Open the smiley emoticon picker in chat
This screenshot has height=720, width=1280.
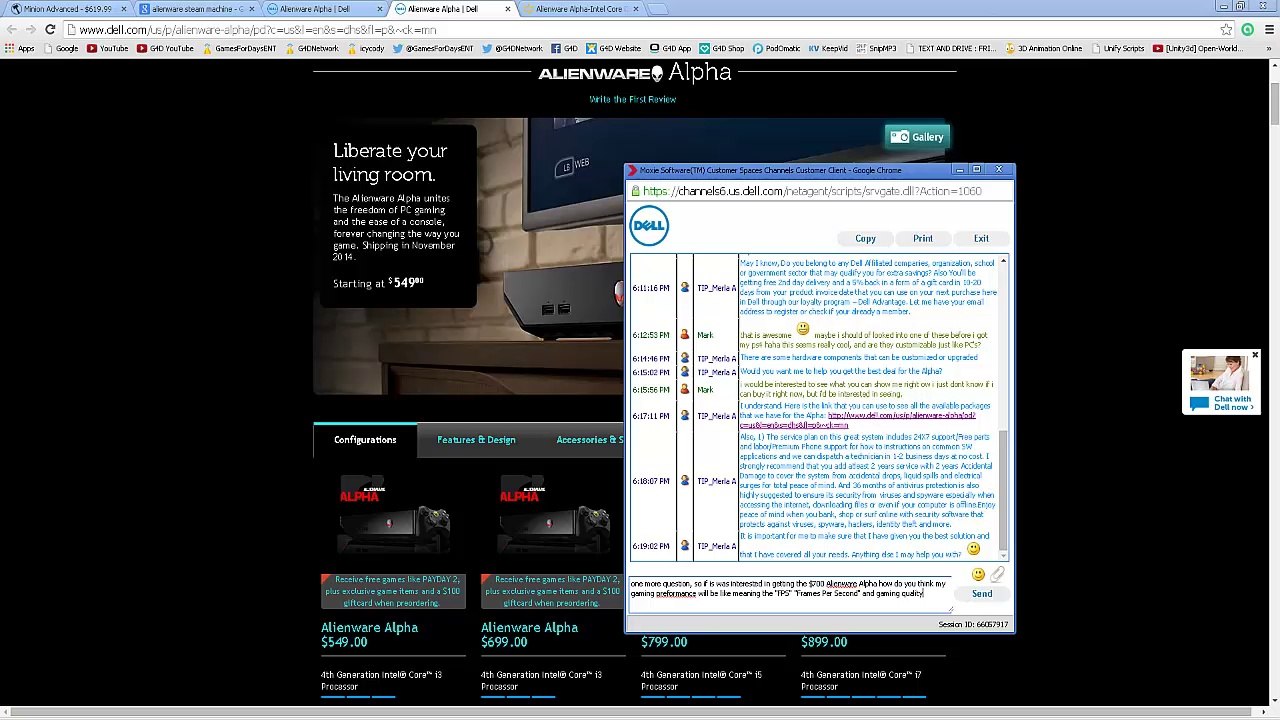point(977,574)
